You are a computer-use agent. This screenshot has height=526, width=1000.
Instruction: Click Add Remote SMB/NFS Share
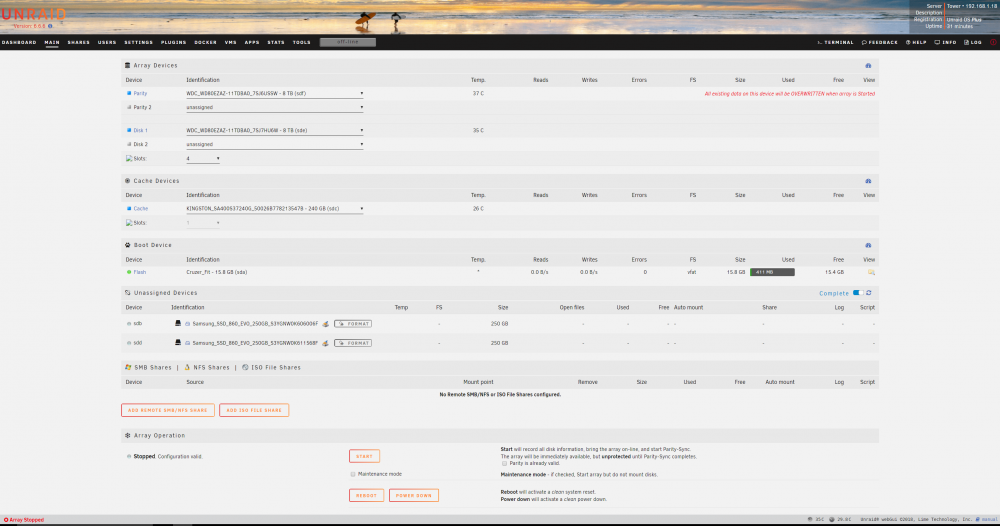point(168,411)
